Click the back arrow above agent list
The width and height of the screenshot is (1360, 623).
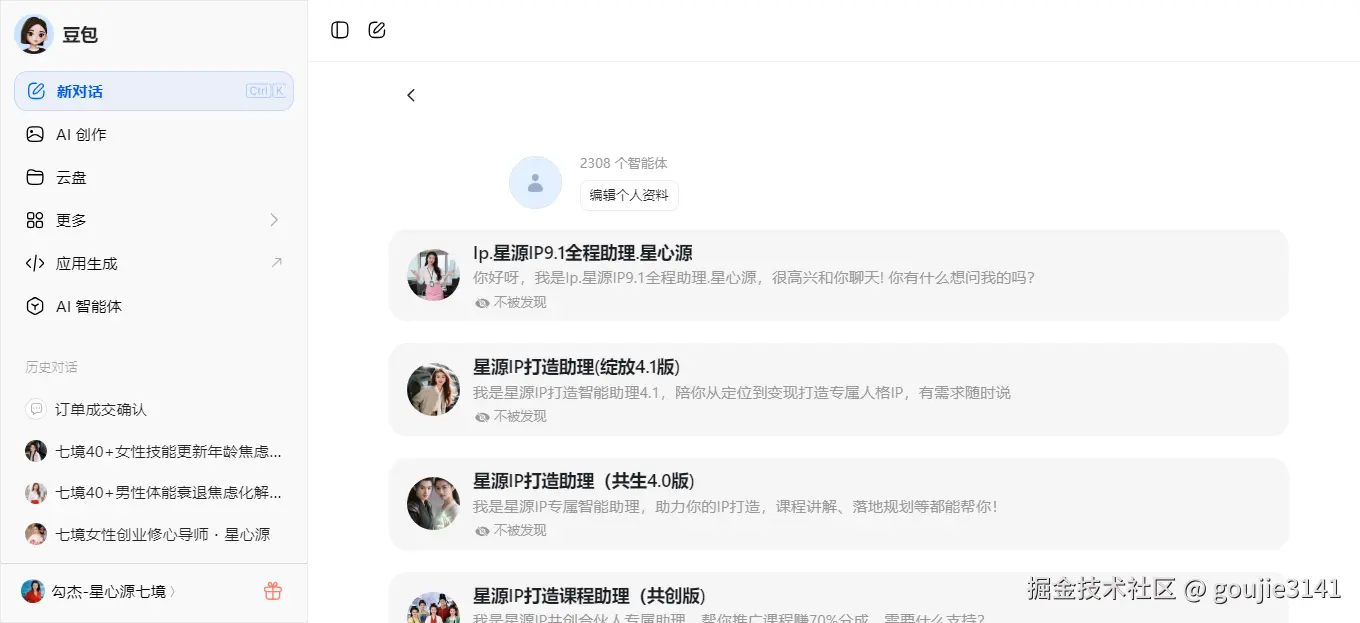411,95
